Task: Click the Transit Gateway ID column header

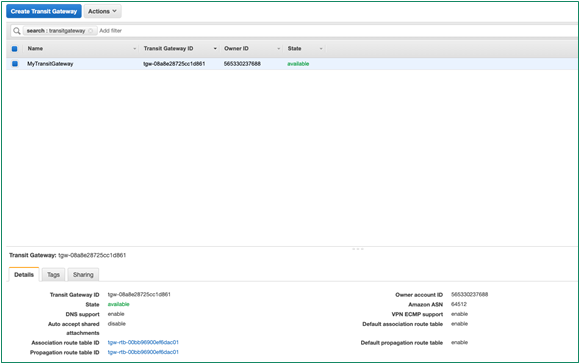Action: [168, 48]
